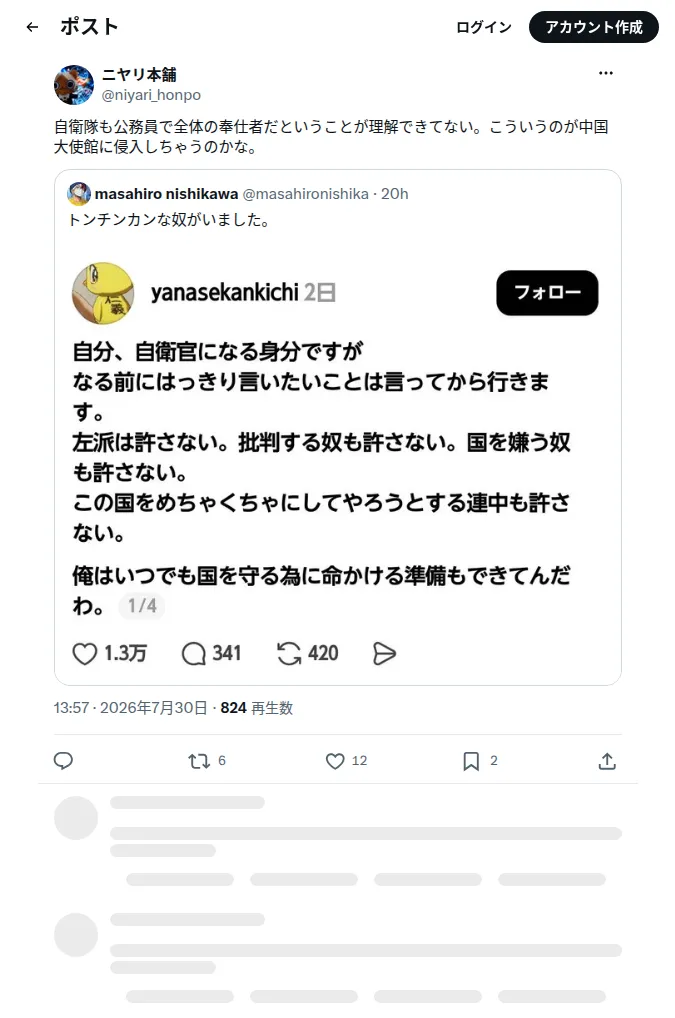Click the ニヤリ本舗 display name
Viewport: 675px width, 1018px height.
pos(139,75)
